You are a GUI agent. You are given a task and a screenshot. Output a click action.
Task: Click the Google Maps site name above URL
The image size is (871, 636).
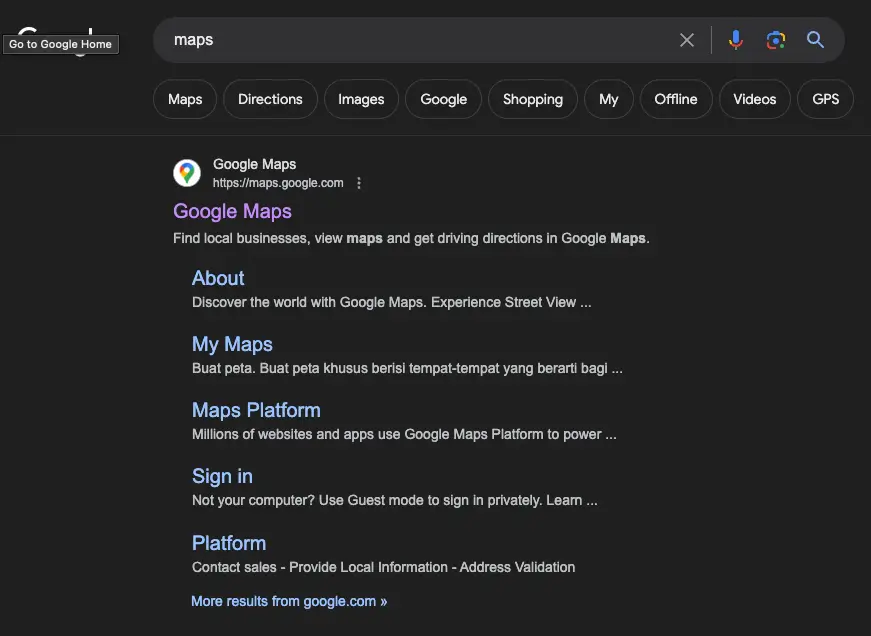click(254, 164)
